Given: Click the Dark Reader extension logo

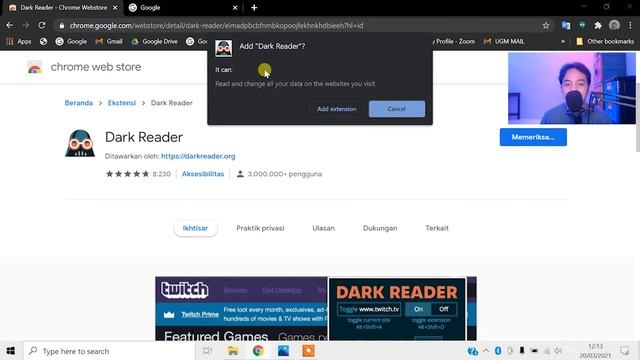Looking at the screenshot, I should [80, 143].
